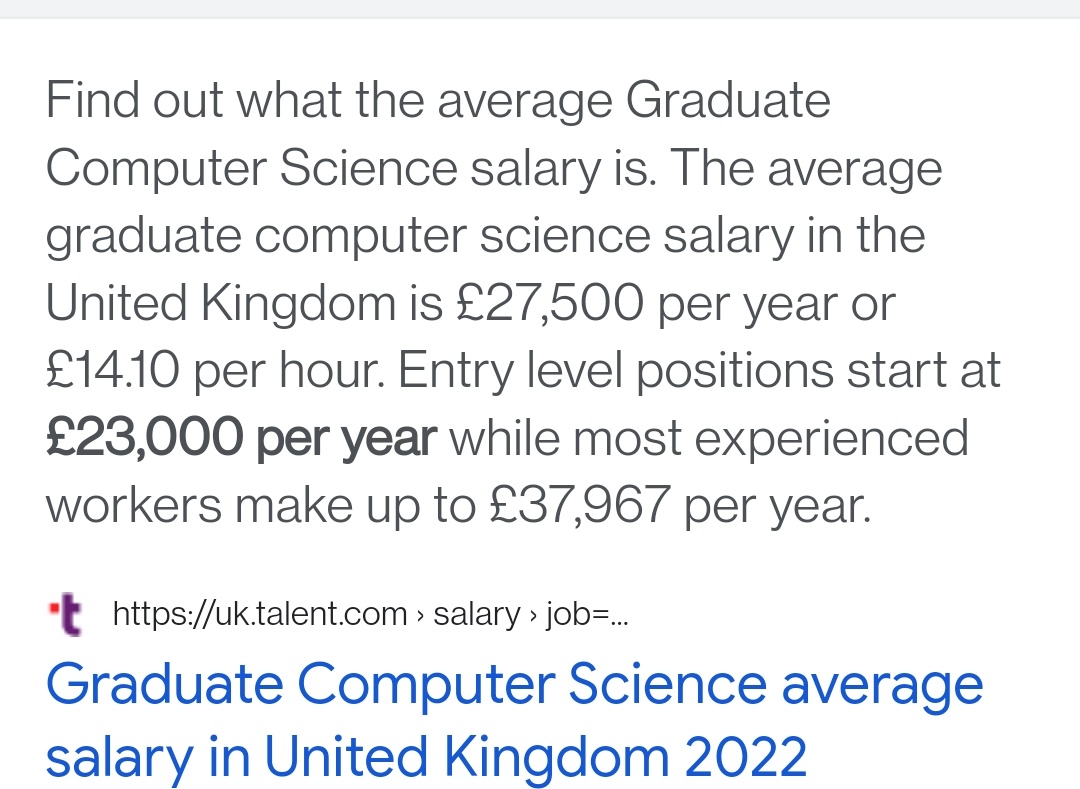Click 'Computer Science' in the blue result title
Image resolution: width=1080 pixels, height=789 pixels.
[533, 685]
